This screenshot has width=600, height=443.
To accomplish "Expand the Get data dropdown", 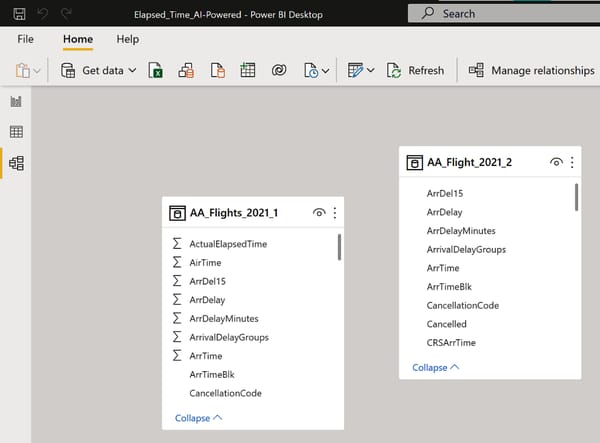I will tap(132, 71).
